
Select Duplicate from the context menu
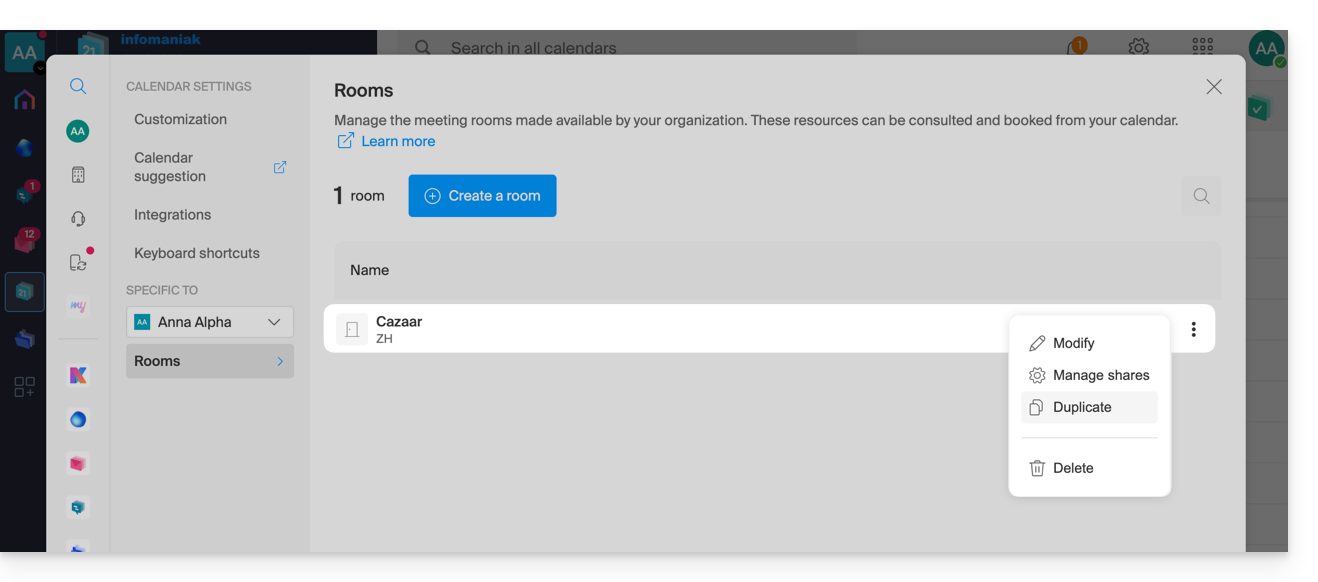(1082, 407)
